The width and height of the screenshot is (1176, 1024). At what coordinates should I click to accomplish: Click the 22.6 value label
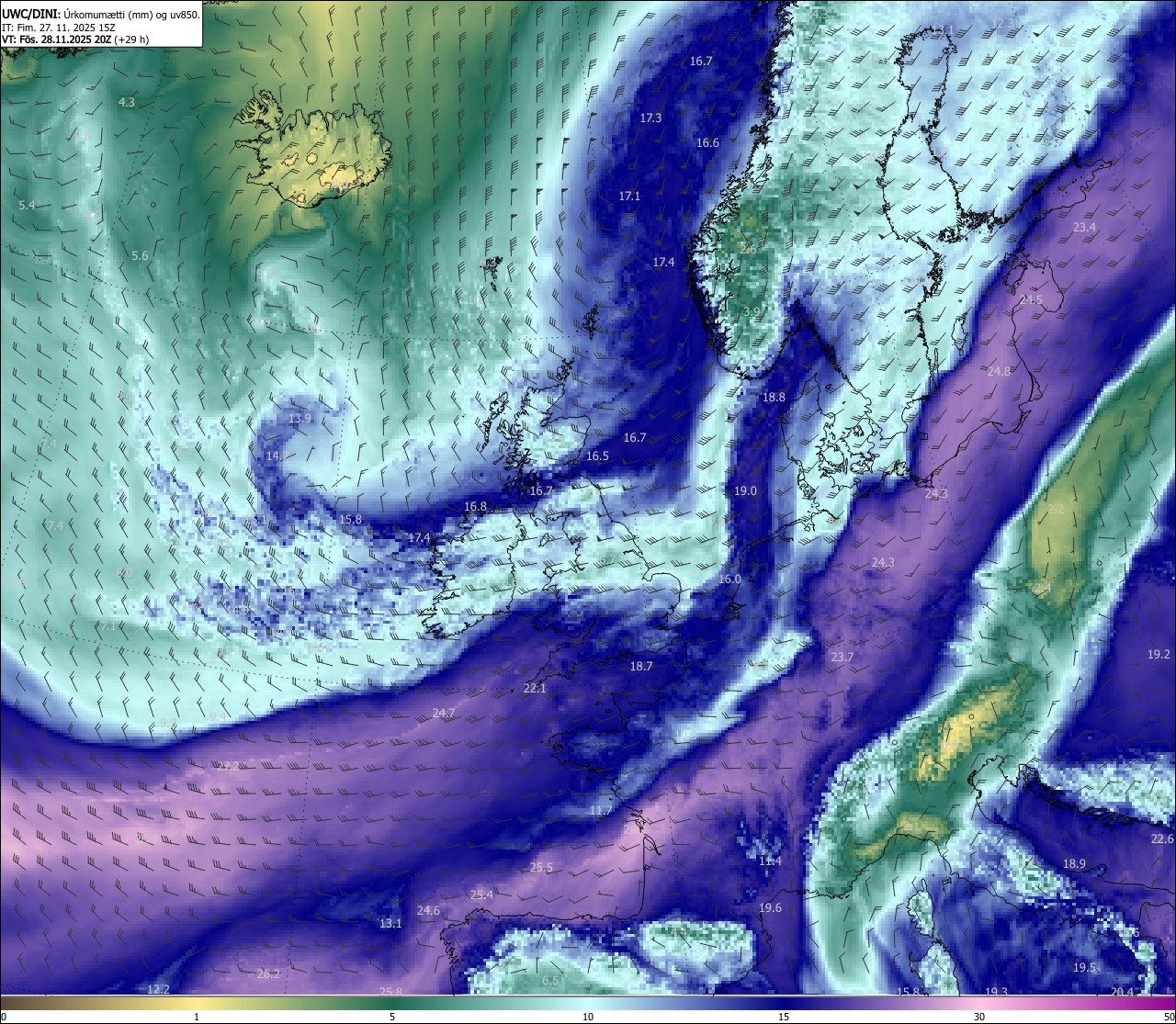coord(1162,840)
